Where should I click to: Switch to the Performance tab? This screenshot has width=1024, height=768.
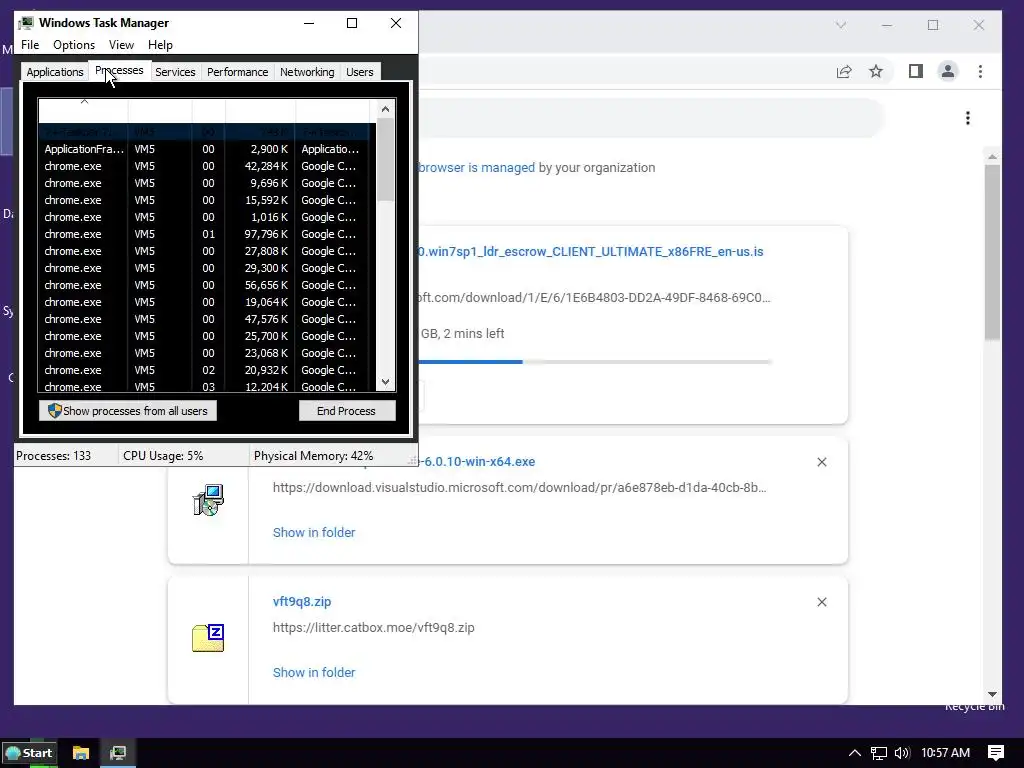point(238,72)
